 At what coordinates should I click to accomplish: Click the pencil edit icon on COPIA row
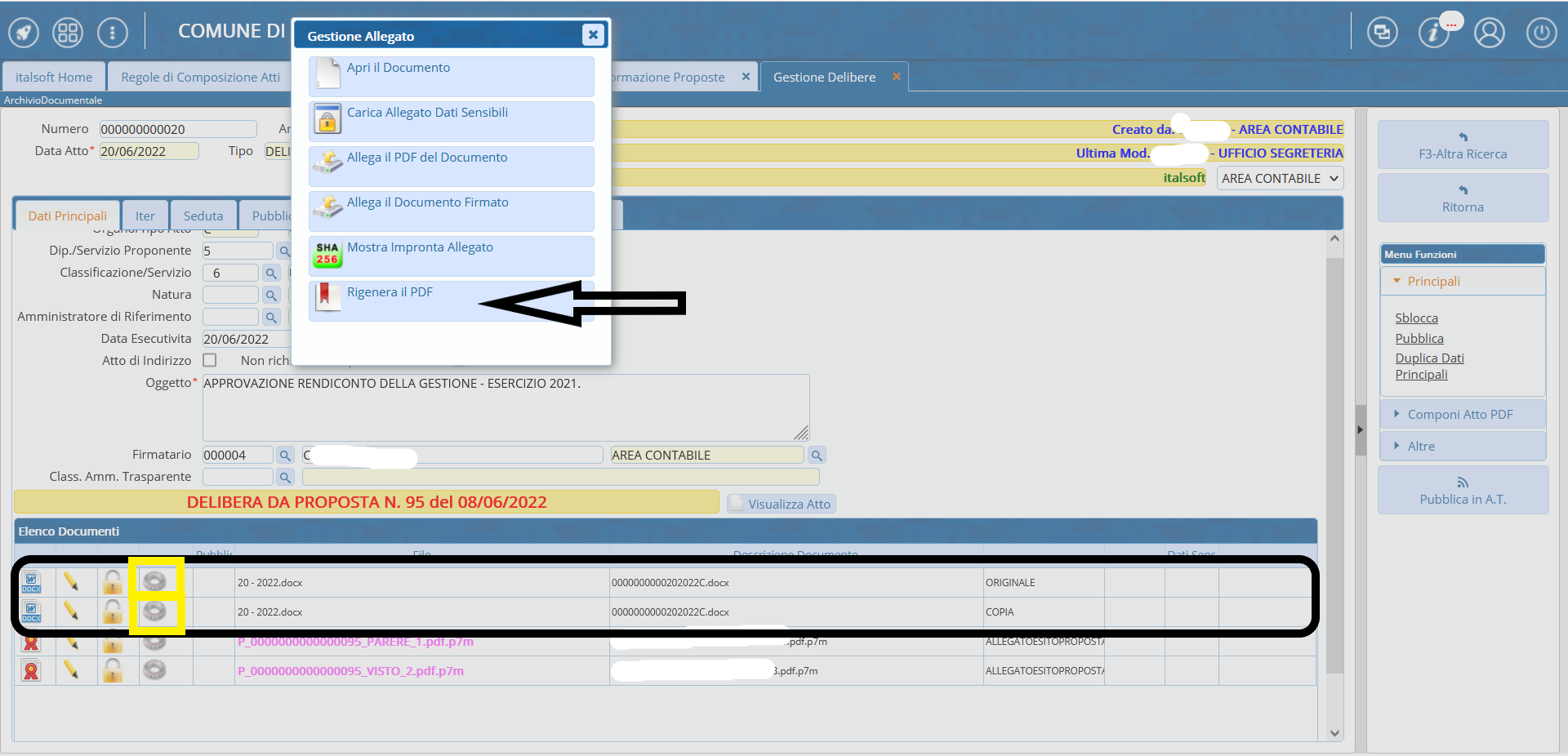71,611
